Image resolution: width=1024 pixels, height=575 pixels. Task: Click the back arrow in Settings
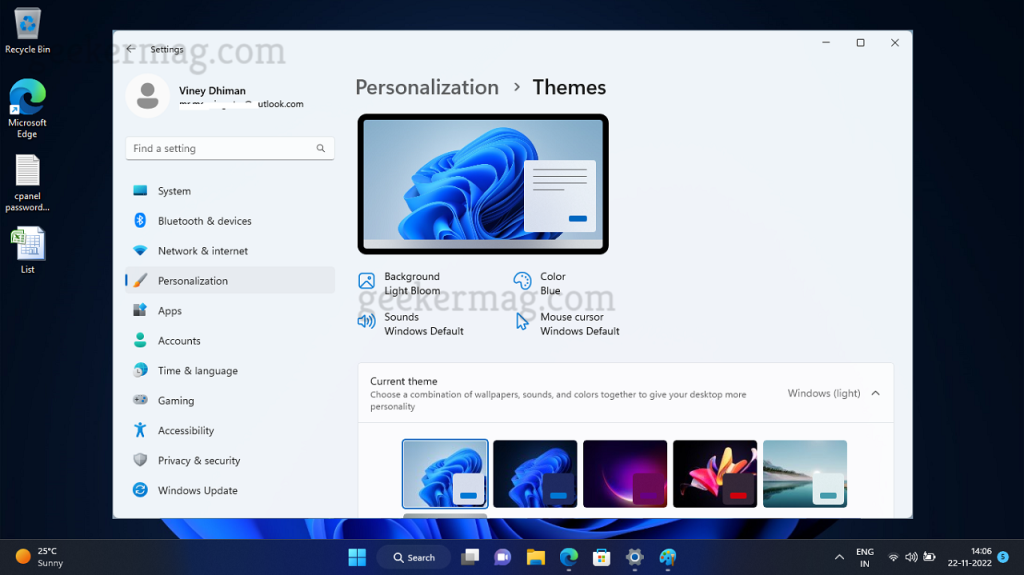131,49
